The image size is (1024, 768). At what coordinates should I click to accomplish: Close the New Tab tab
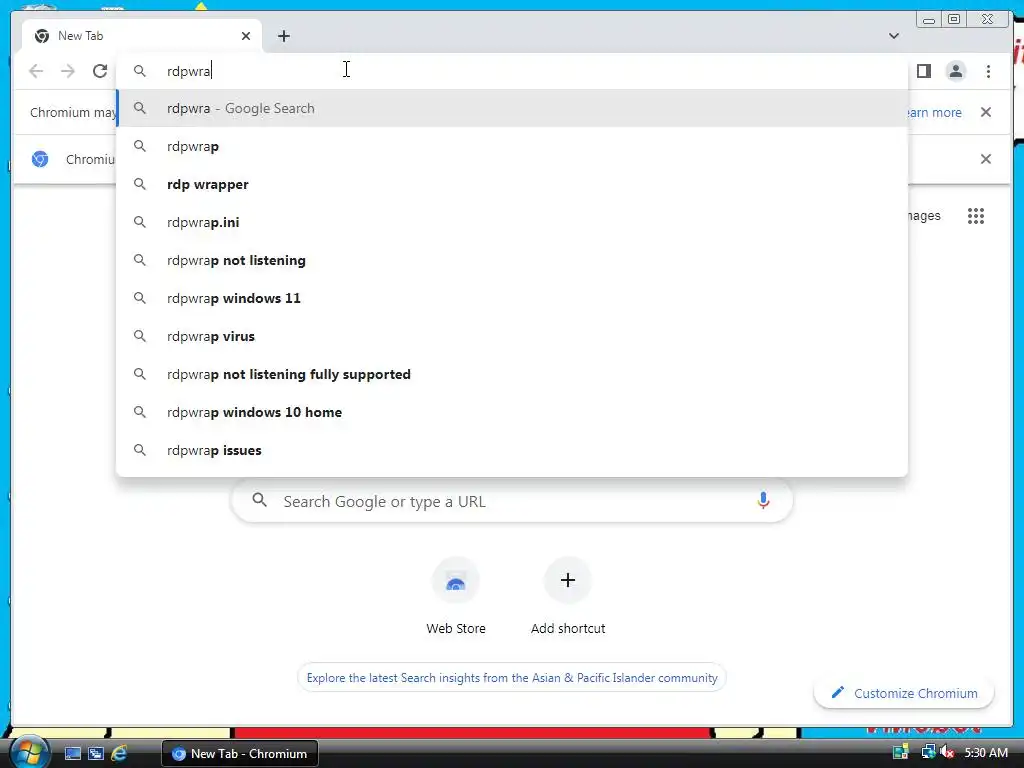(246, 37)
